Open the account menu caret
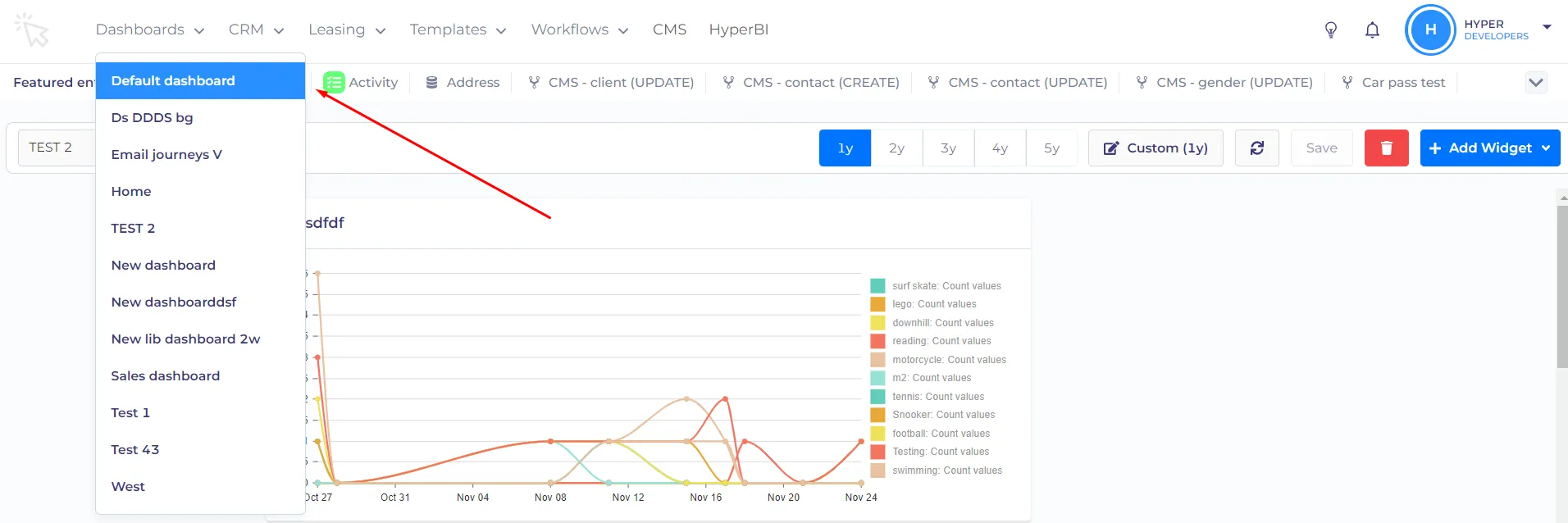 [1547, 27]
